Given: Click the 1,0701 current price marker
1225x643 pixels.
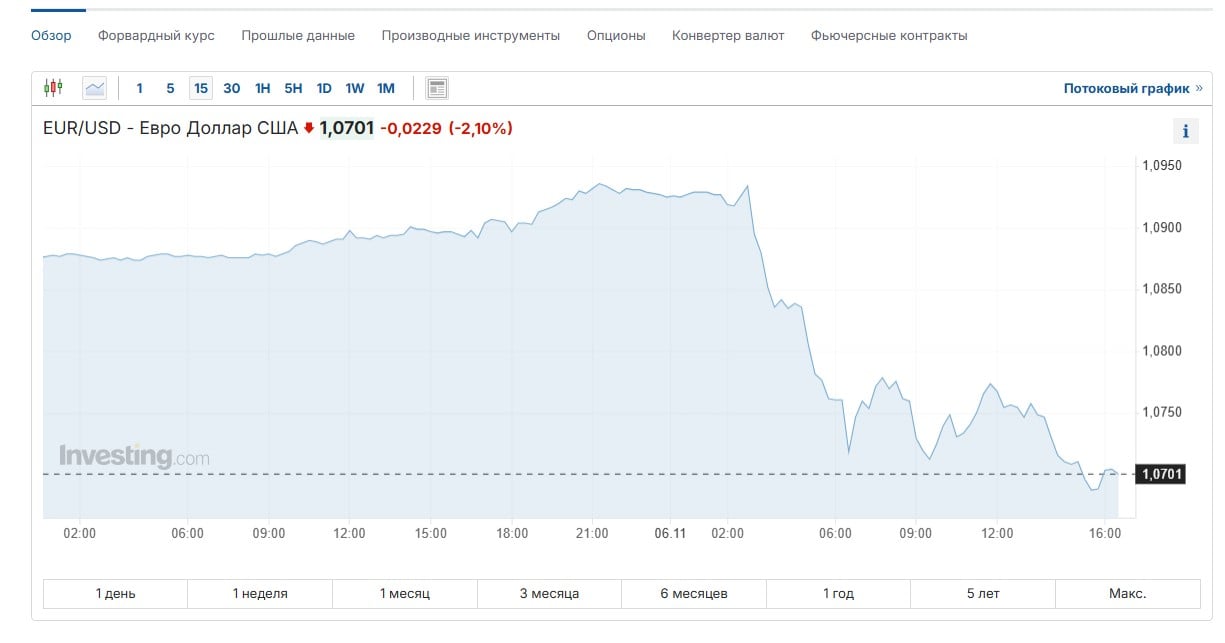Looking at the screenshot, I should (1160, 474).
